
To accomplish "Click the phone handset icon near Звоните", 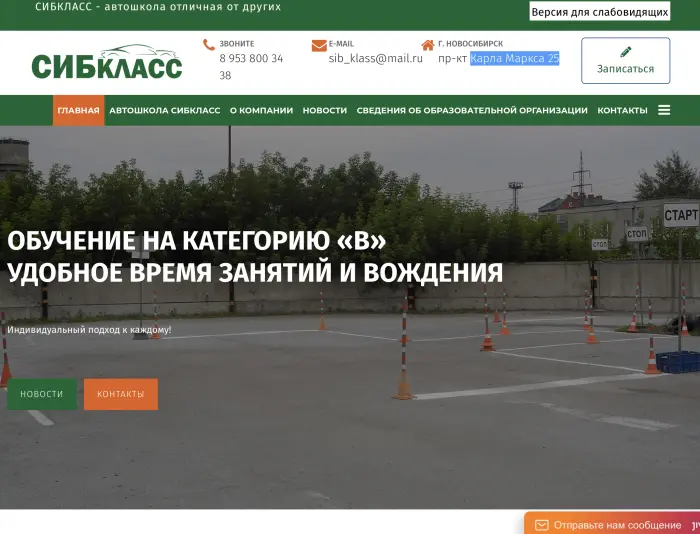I will [209, 45].
